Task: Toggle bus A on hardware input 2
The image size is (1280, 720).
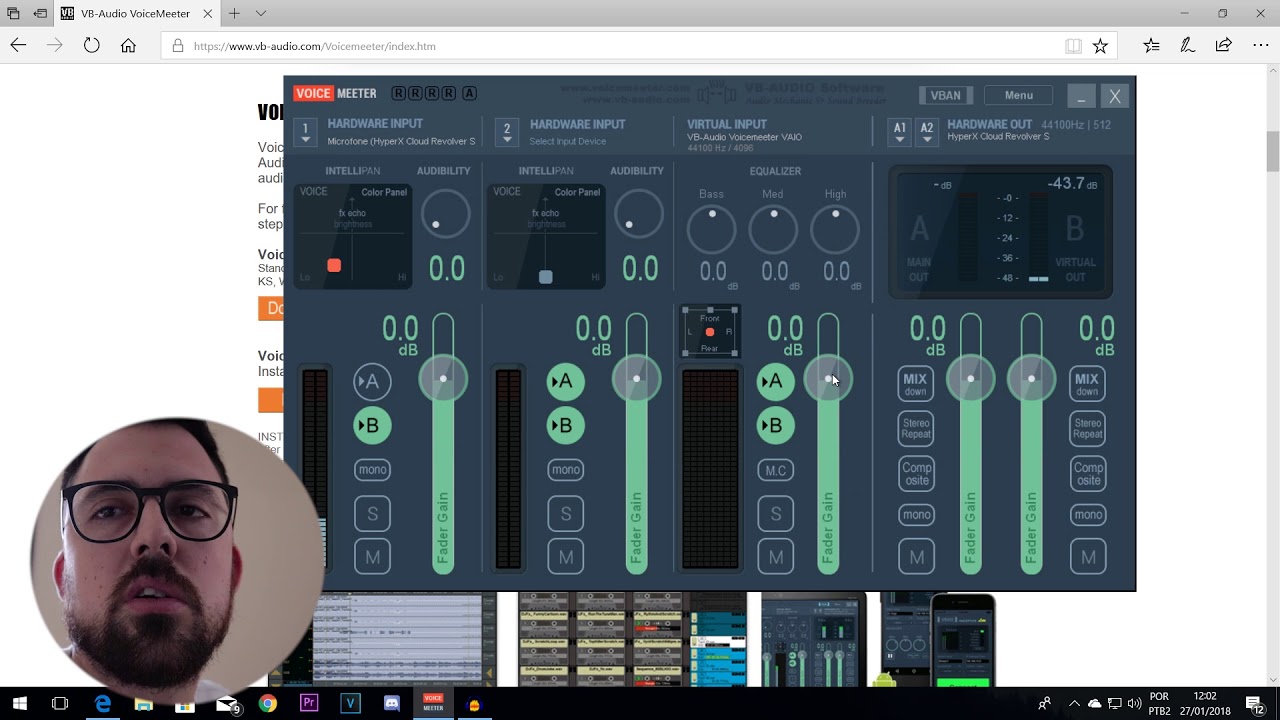Action: (565, 381)
